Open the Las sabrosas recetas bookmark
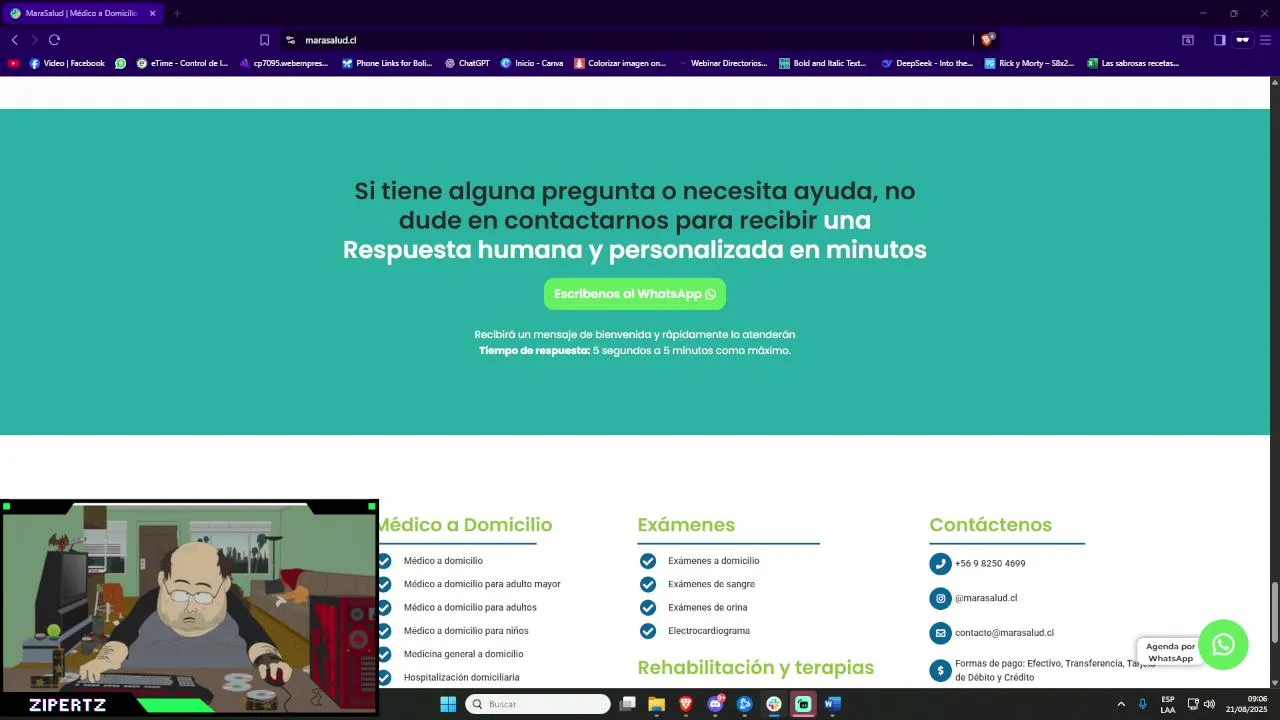This screenshot has height=720, width=1280. [x=1133, y=63]
